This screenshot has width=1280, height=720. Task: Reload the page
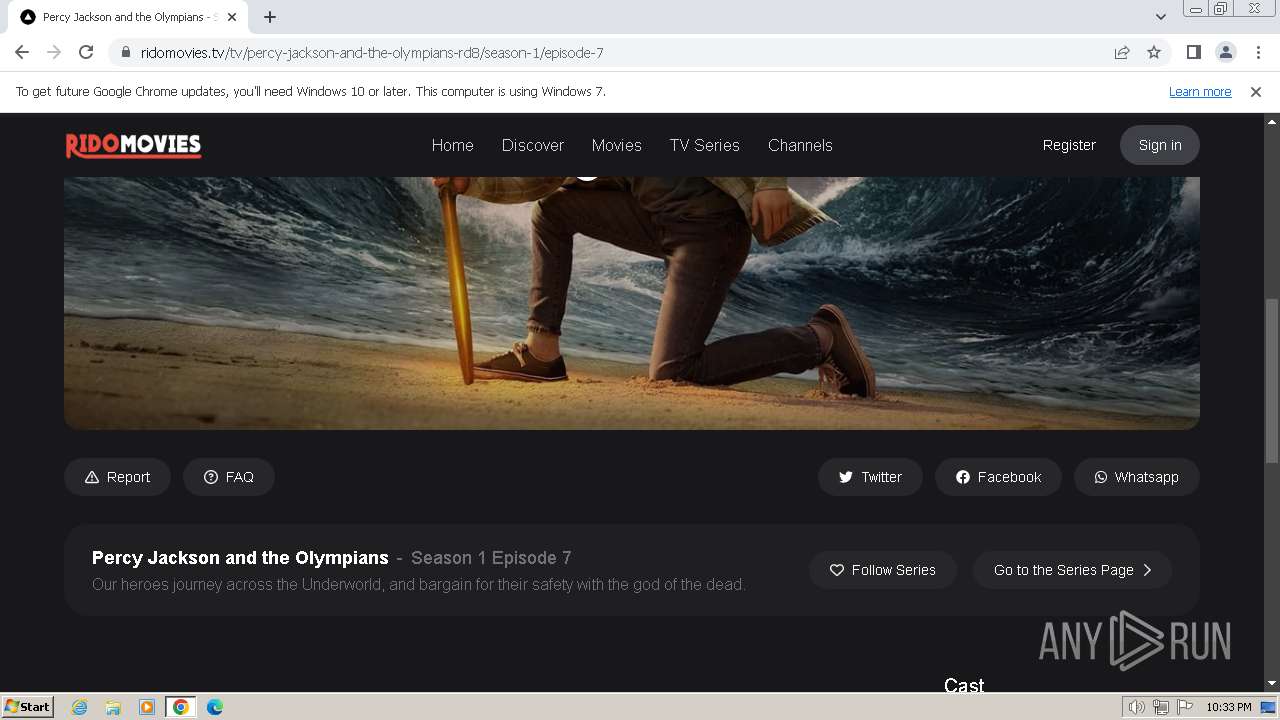point(86,53)
